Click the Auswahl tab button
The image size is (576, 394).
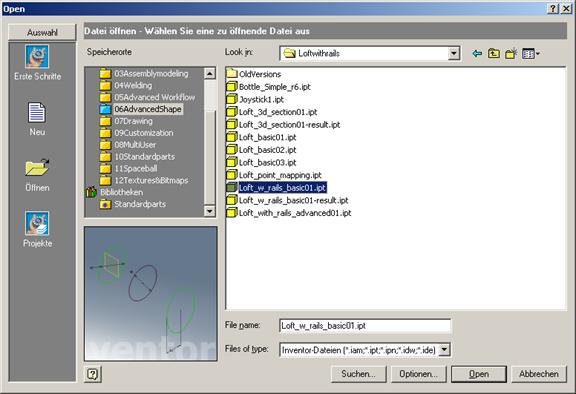point(42,32)
